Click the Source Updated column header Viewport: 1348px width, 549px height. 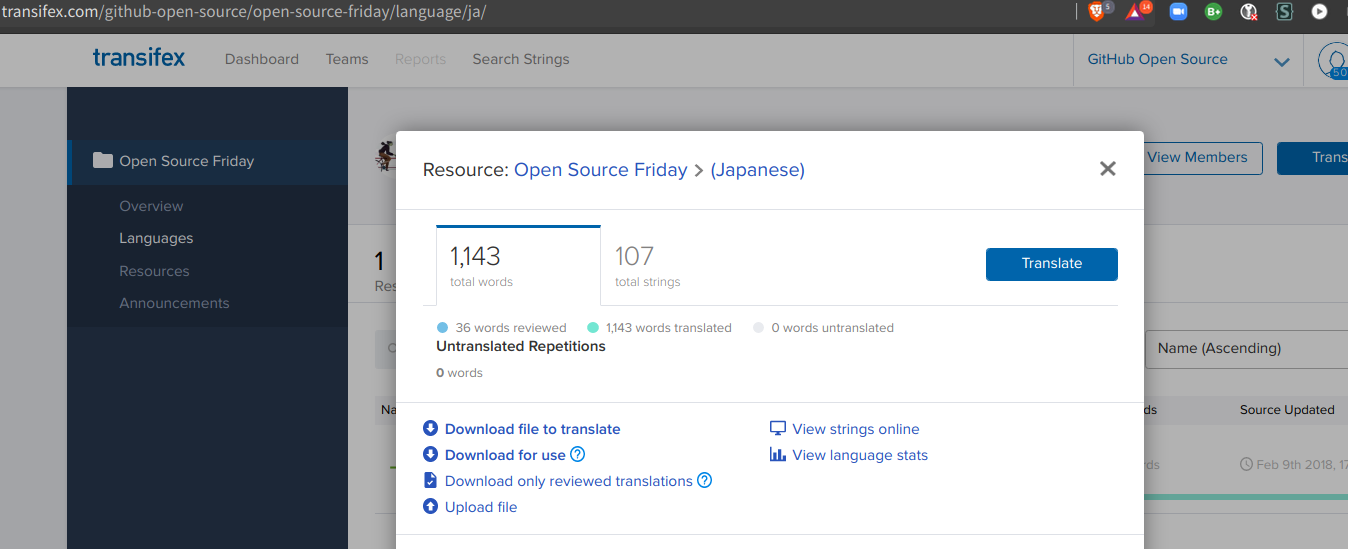(x=1287, y=409)
